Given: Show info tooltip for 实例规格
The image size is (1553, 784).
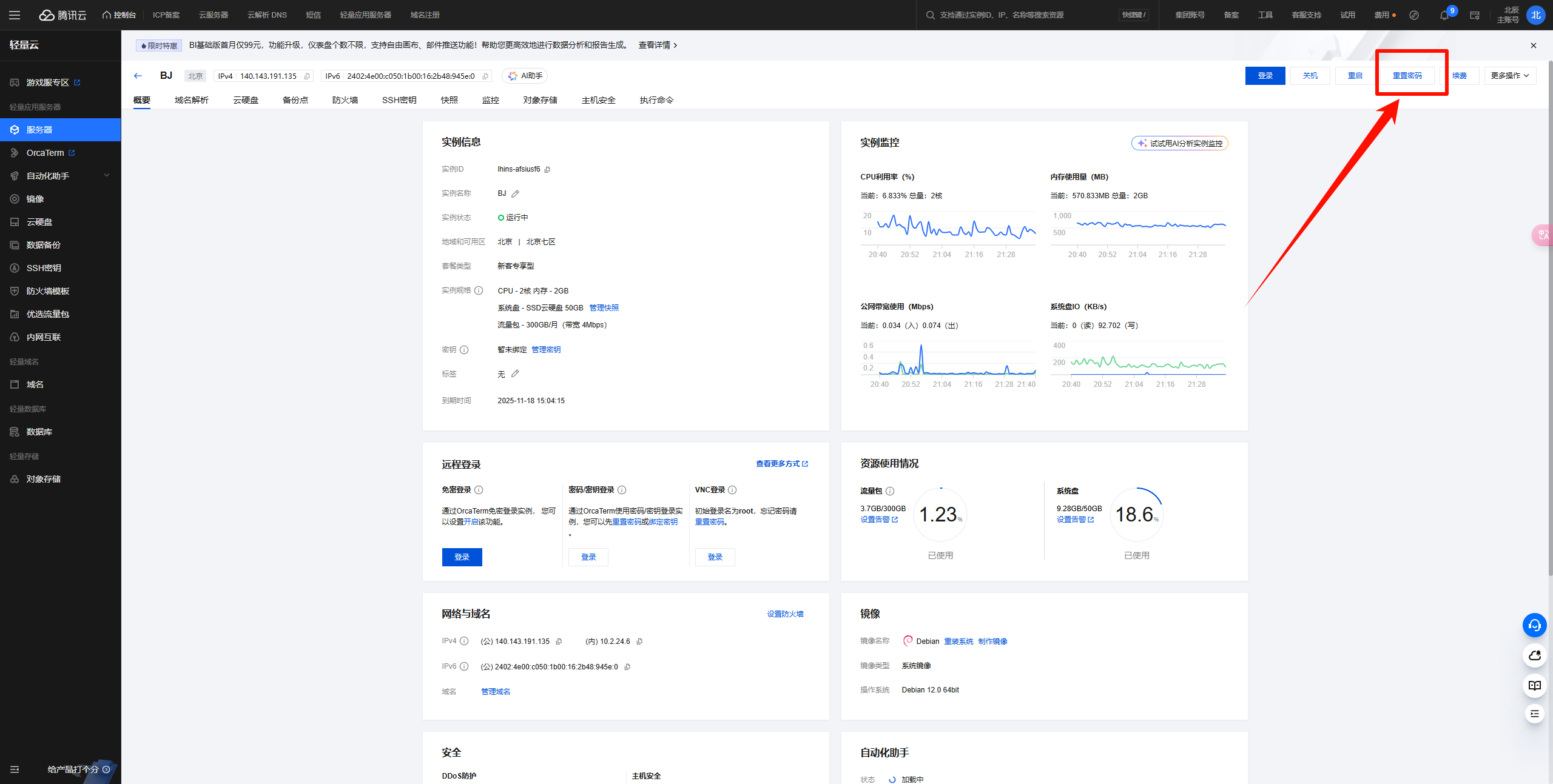Looking at the screenshot, I should (479, 290).
